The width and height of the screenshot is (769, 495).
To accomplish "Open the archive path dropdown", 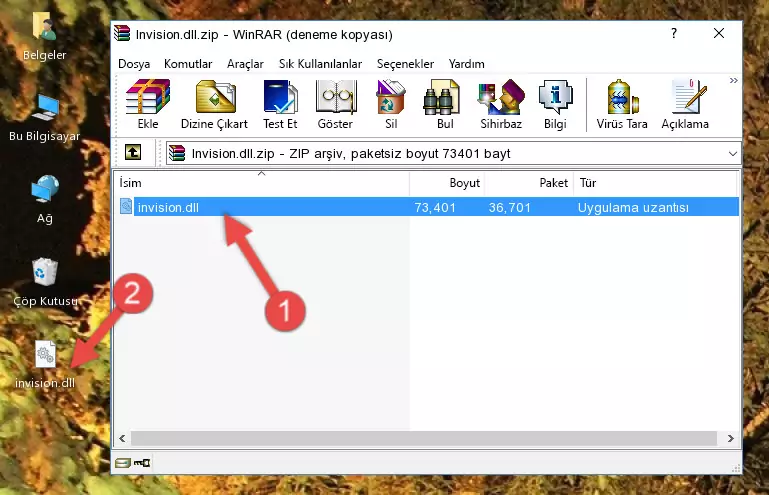I will point(733,154).
